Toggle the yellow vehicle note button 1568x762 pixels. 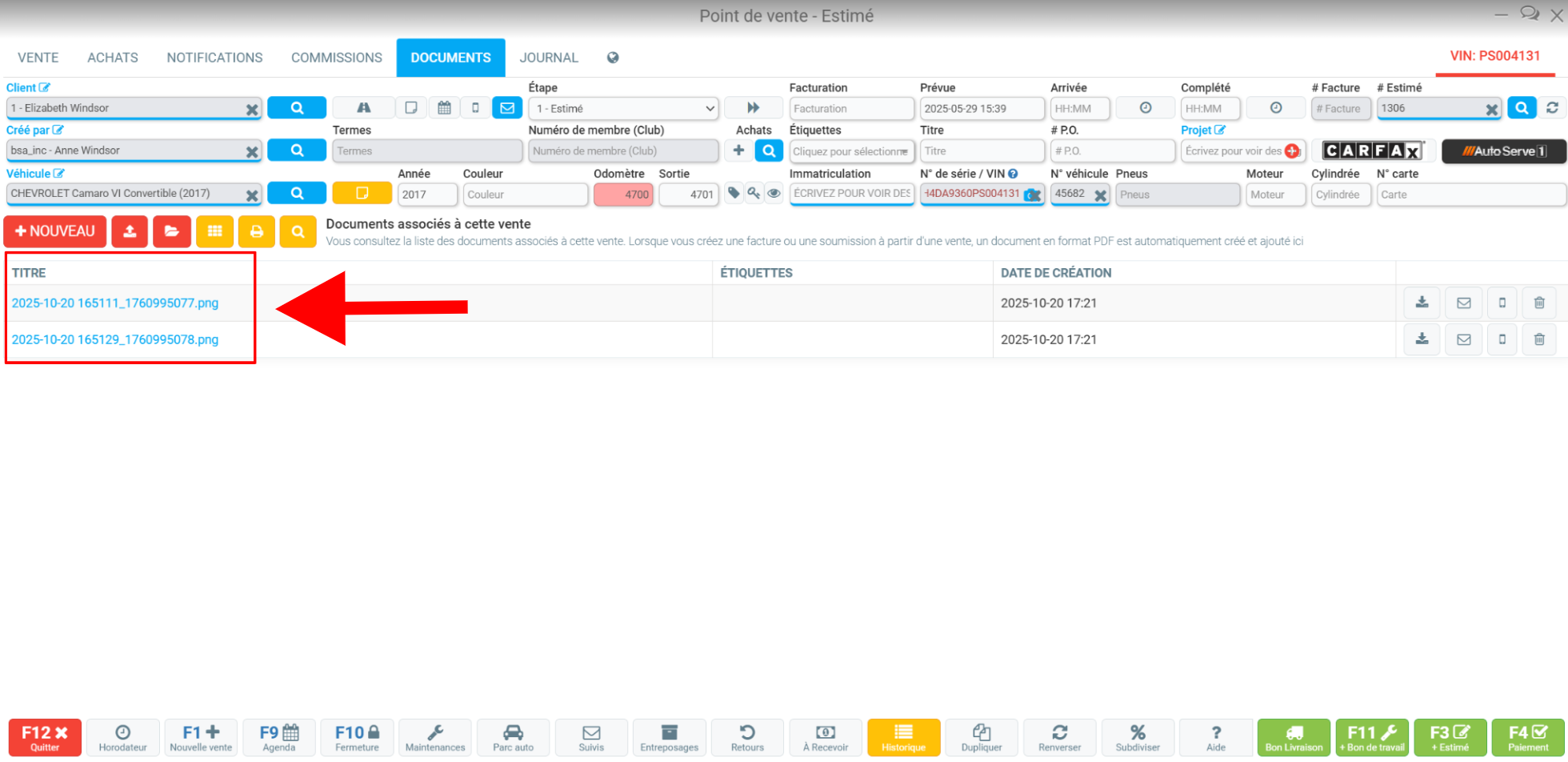coord(362,193)
